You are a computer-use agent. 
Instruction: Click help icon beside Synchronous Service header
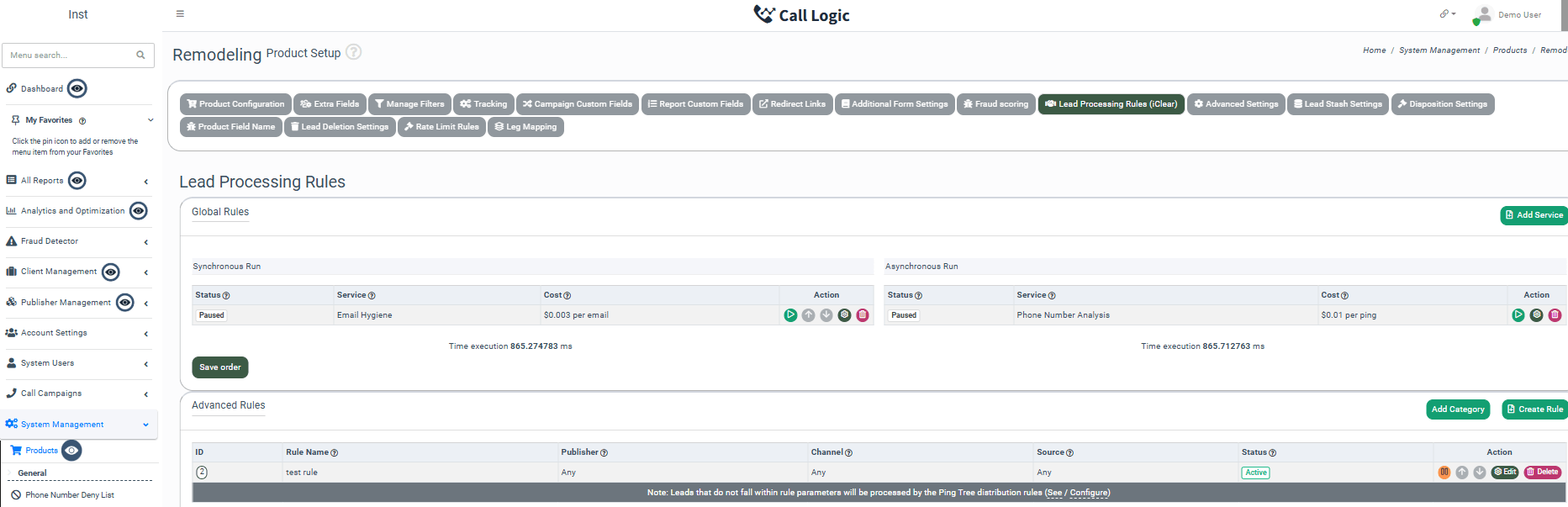[372, 296]
